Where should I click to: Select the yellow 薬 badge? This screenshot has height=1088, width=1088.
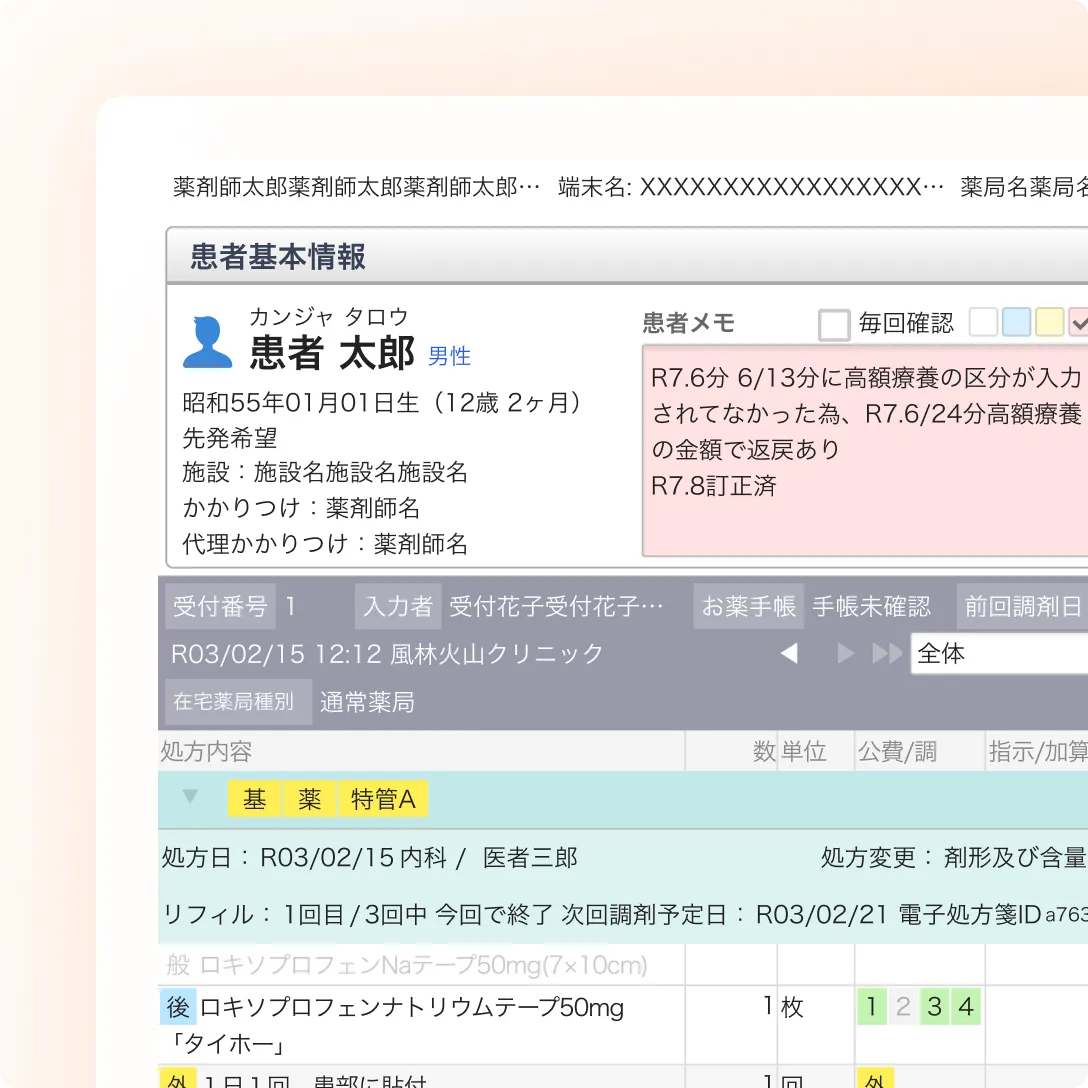(x=309, y=799)
